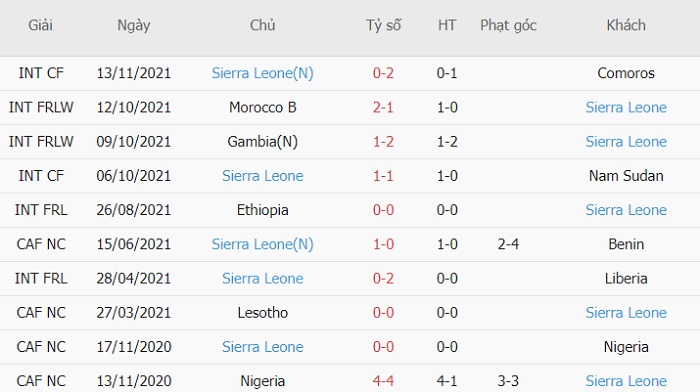Image resolution: width=700 pixels, height=392 pixels.
Task: Click the 4-4 score for Nigeria match
Action: 383,381
